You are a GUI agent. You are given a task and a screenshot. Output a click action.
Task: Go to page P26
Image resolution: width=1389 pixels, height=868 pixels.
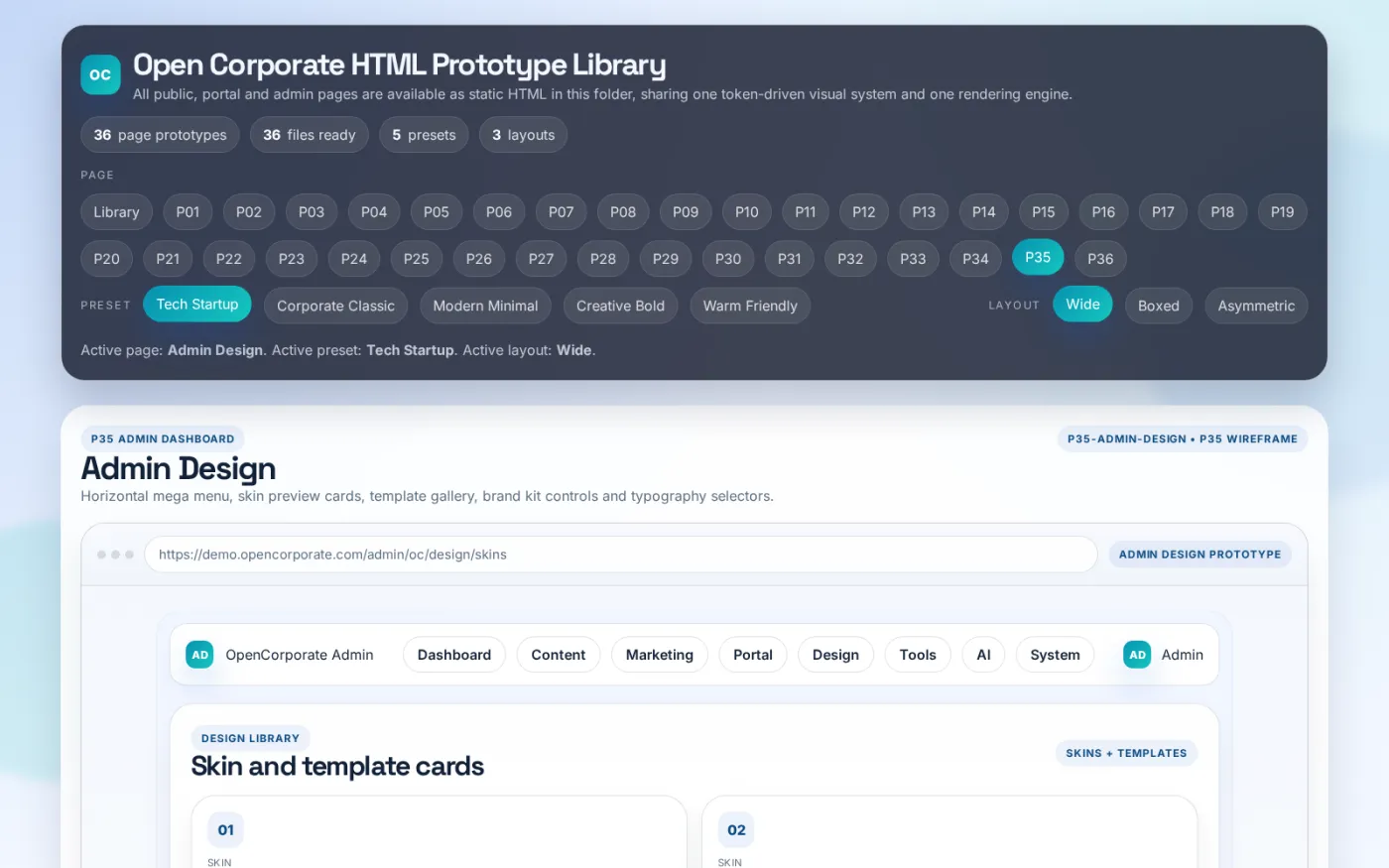point(479,259)
